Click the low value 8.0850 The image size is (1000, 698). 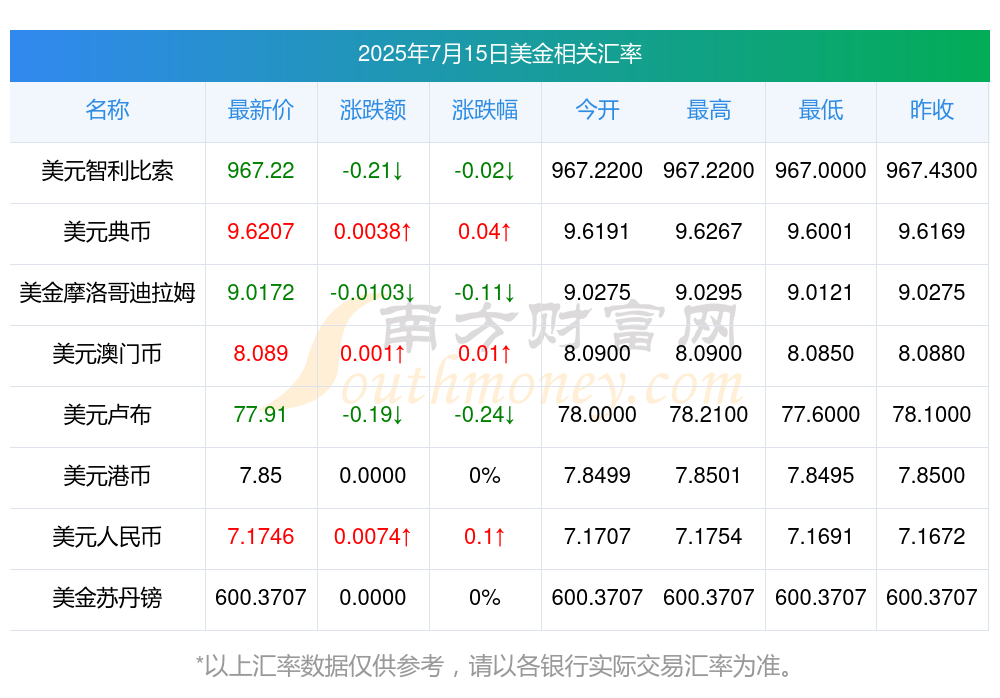821,353
